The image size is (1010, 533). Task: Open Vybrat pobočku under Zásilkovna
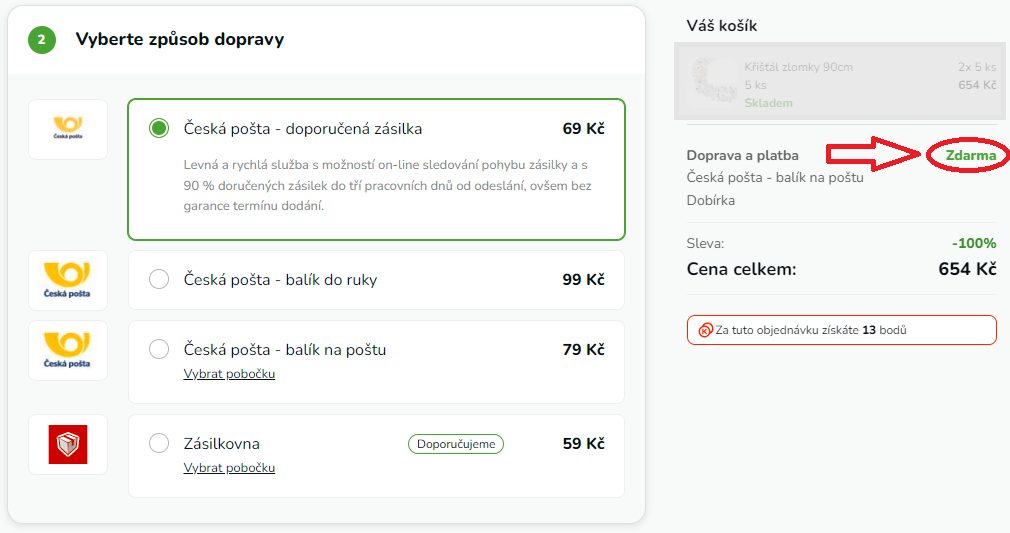point(229,468)
